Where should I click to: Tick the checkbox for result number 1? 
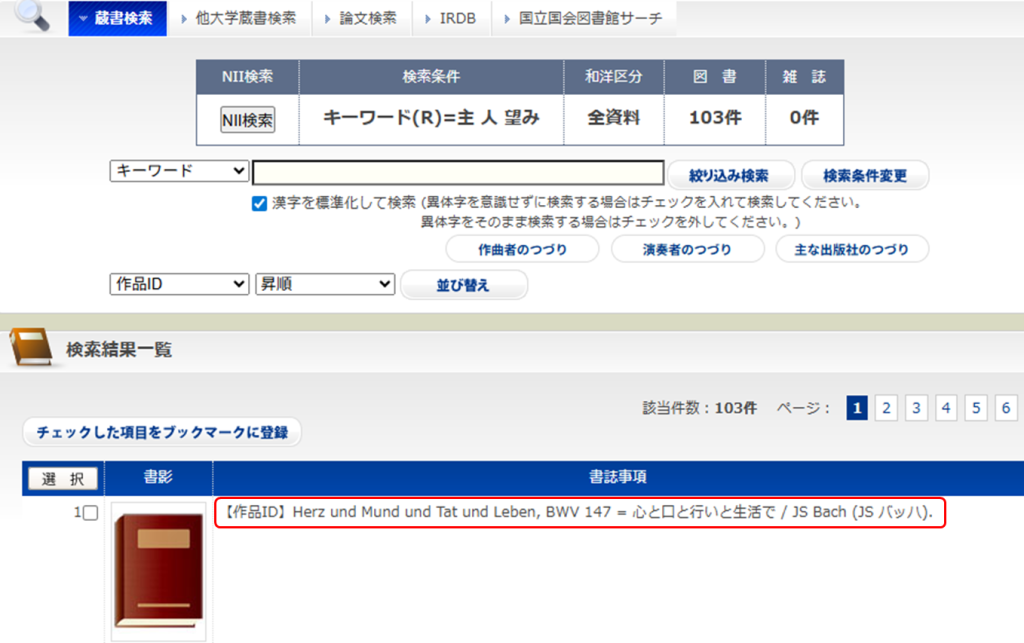[x=91, y=513]
